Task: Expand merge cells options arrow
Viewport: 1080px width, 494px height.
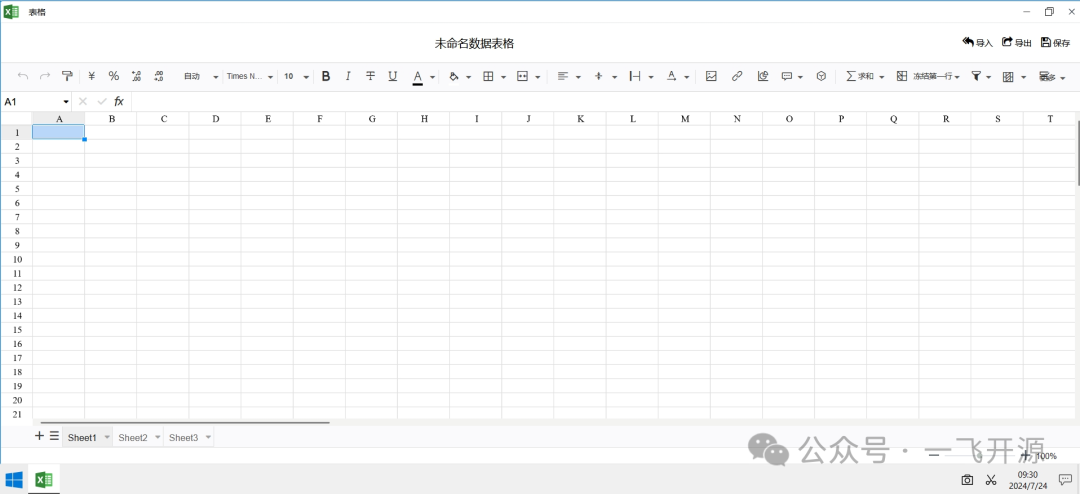Action: point(537,77)
